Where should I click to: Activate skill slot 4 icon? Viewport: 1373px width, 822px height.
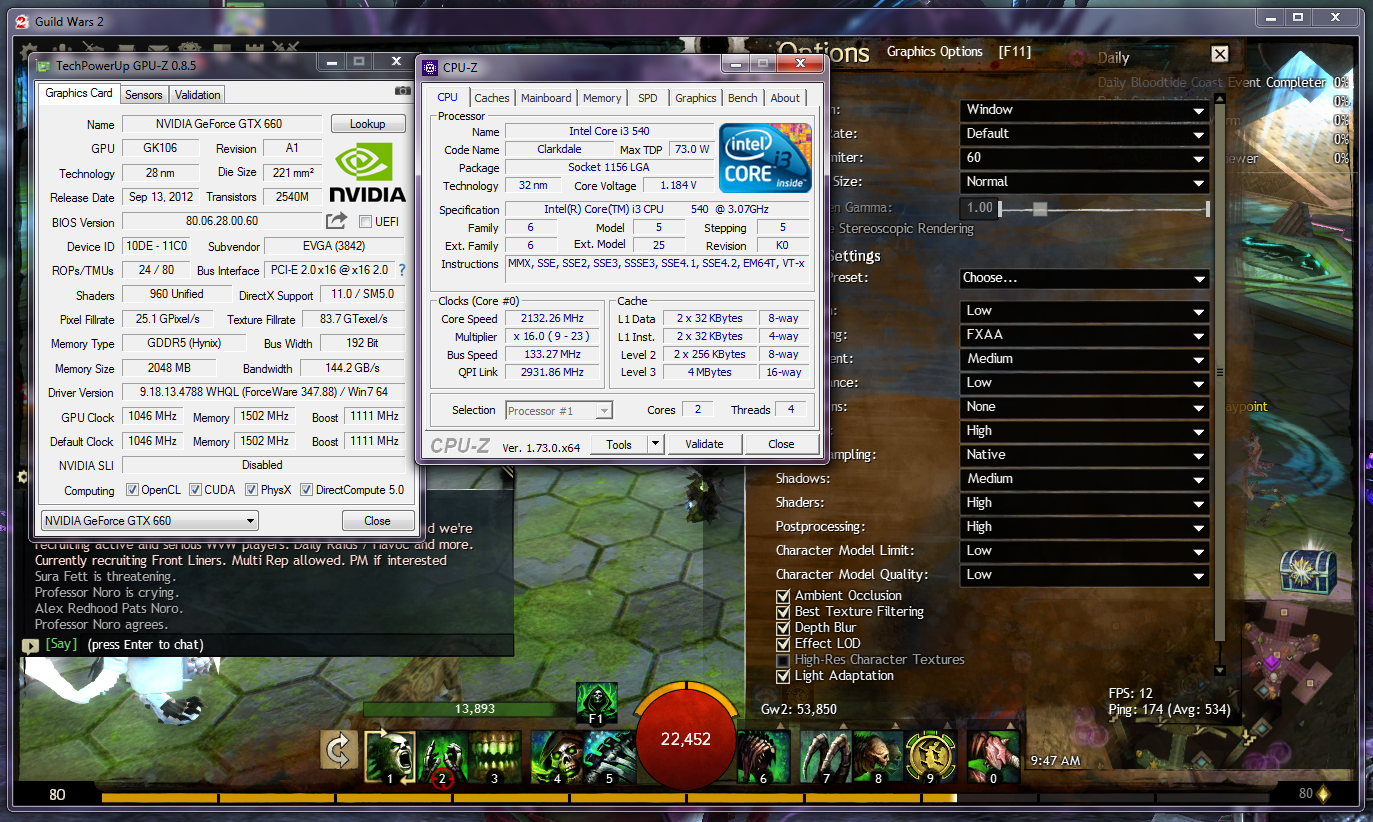coord(556,756)
